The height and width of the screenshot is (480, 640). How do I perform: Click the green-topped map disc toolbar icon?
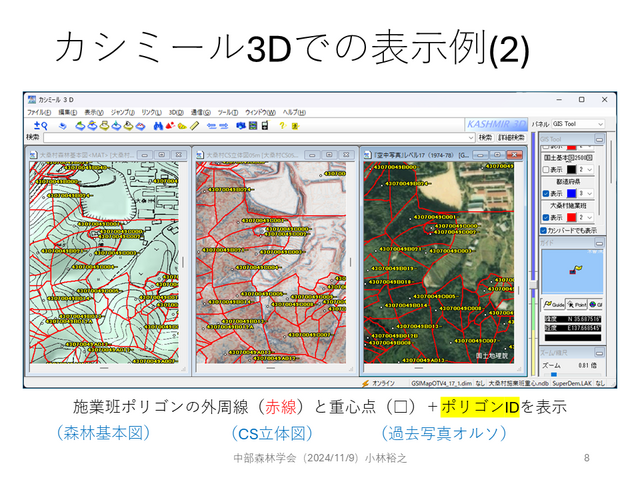(80, 126)
